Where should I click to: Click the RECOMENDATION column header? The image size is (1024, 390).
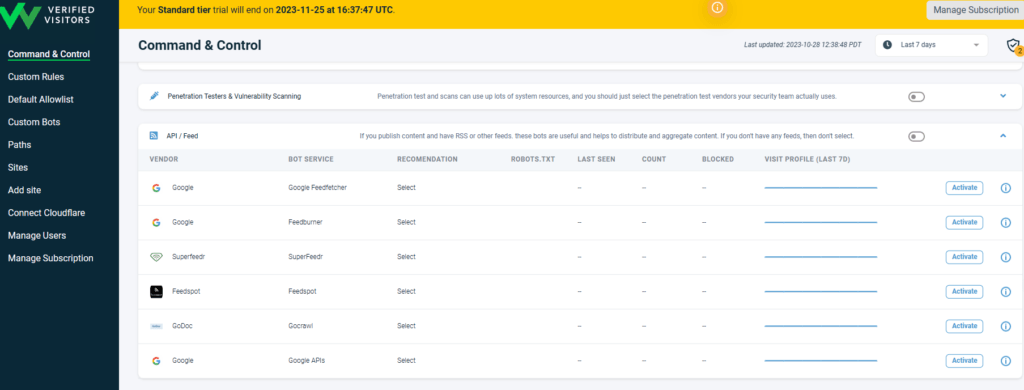427,159
